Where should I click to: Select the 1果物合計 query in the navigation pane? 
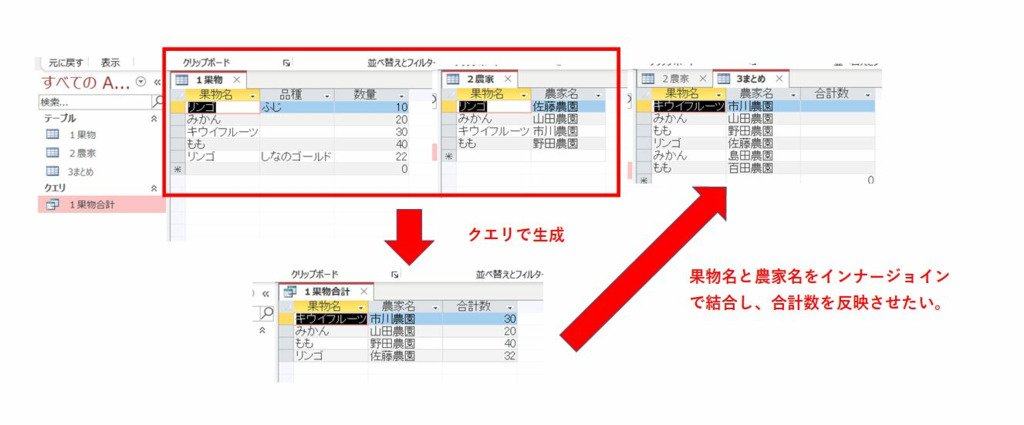pyautogui.click(x=101, y=204)
